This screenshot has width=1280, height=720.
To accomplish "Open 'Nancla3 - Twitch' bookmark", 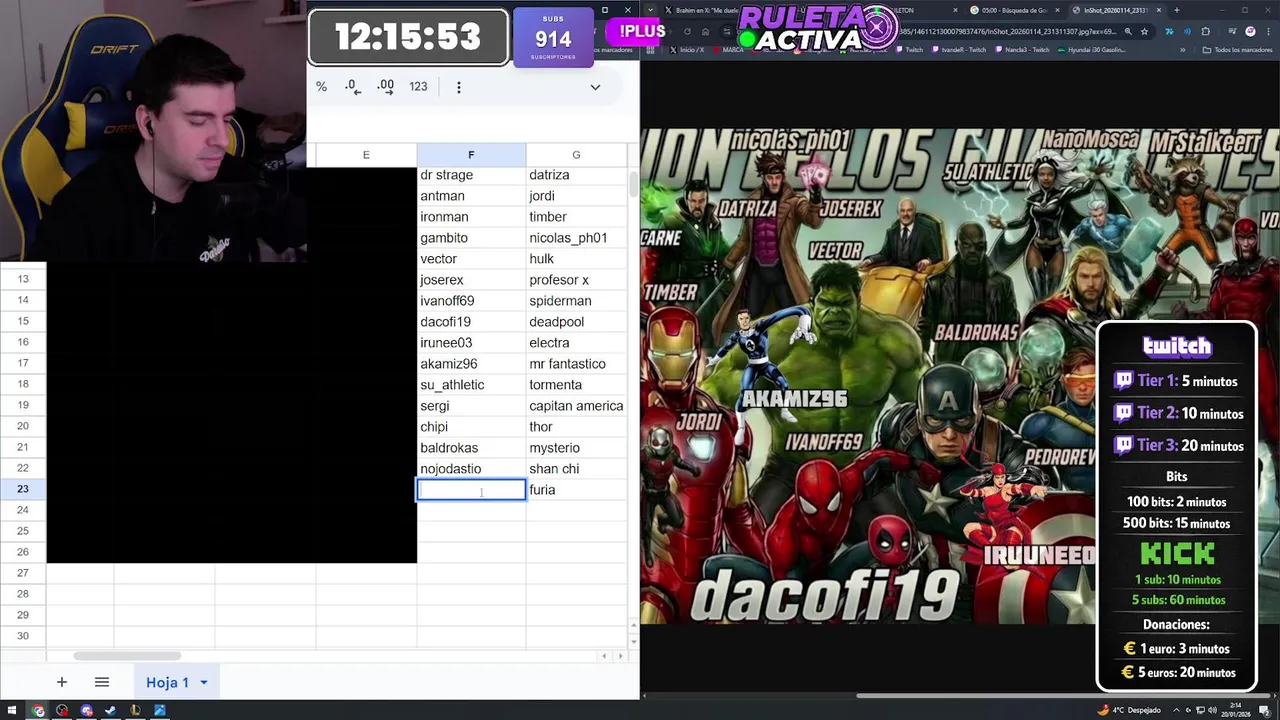I will coord(1023,50).
